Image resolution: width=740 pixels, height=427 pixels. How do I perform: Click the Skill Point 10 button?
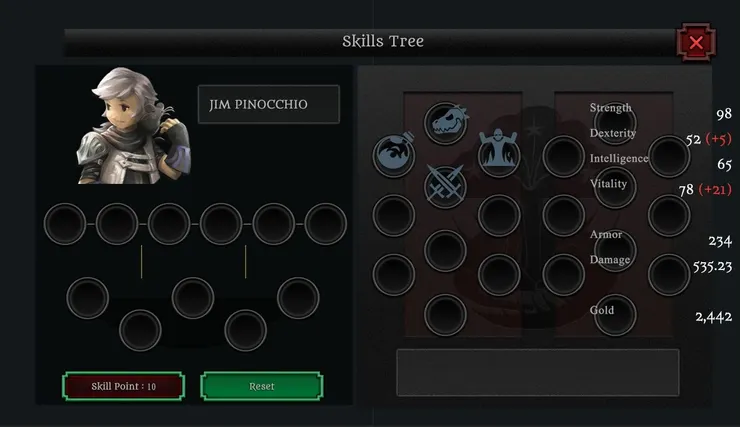point(123,386)
